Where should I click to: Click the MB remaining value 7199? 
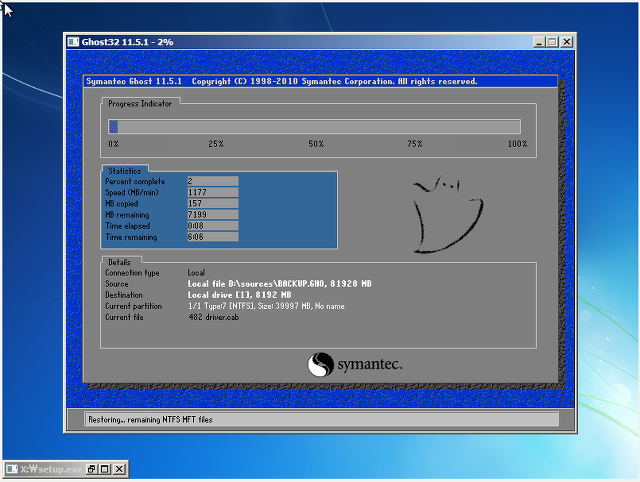[x=213, y=215]
